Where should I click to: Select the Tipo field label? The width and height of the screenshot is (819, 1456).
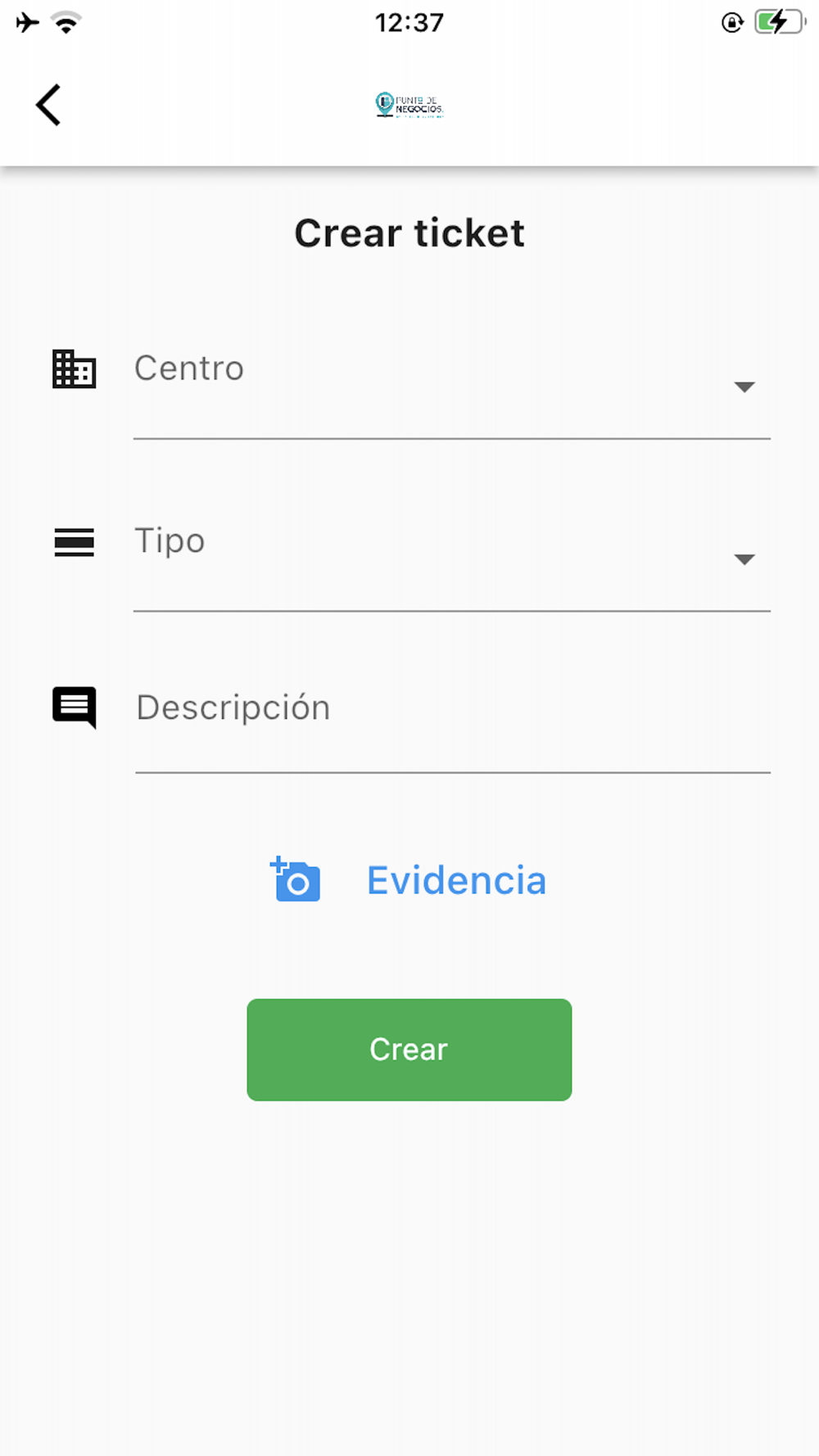coord(170,541)
